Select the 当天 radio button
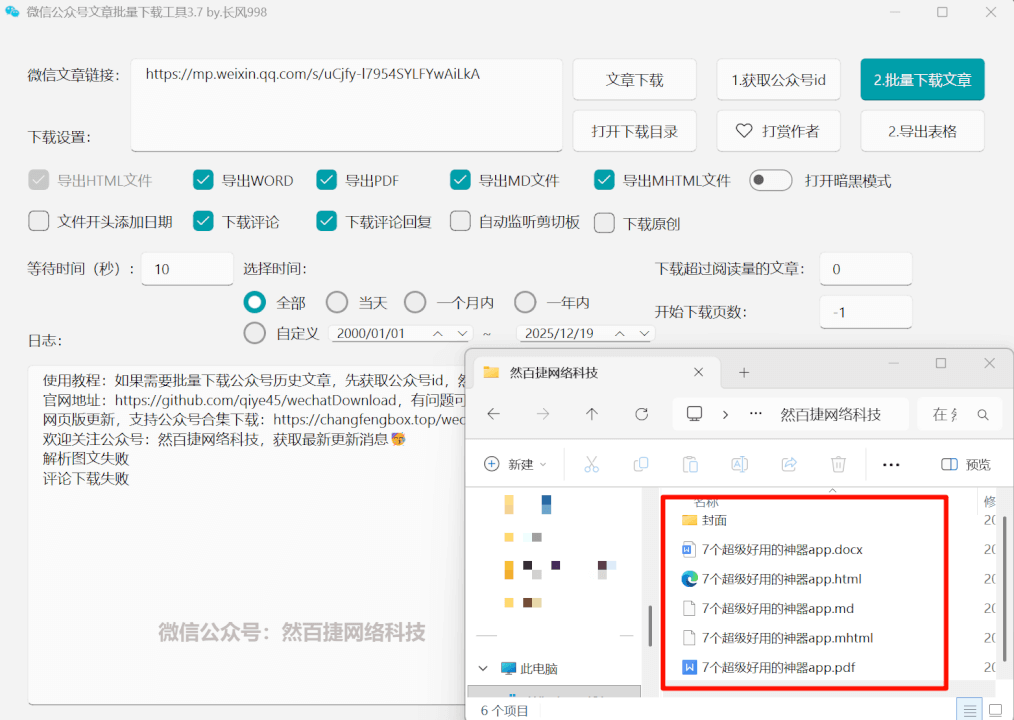Viewport: 1014px width, 720px height. (336, 301)
